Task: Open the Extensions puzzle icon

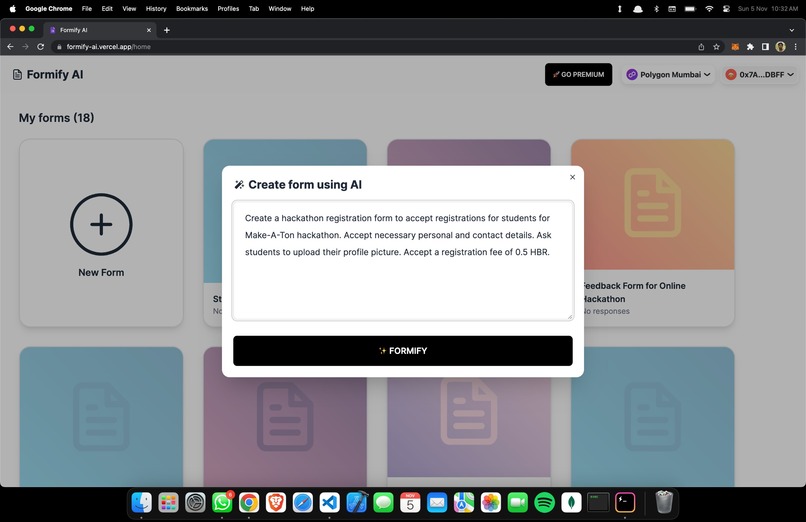Action: (750, 47)
